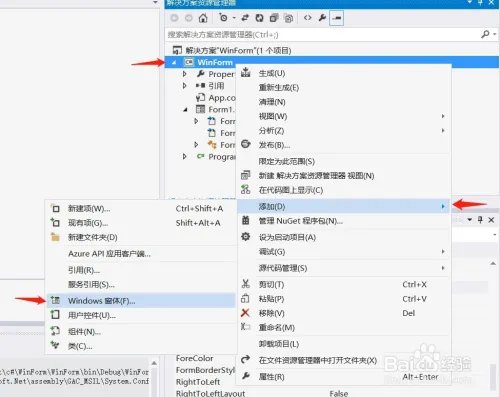Click the Forward navigation icon in Solution Explorer
Image resolution: width=500 pixels, height=397 pixels.
coord(189,18)
